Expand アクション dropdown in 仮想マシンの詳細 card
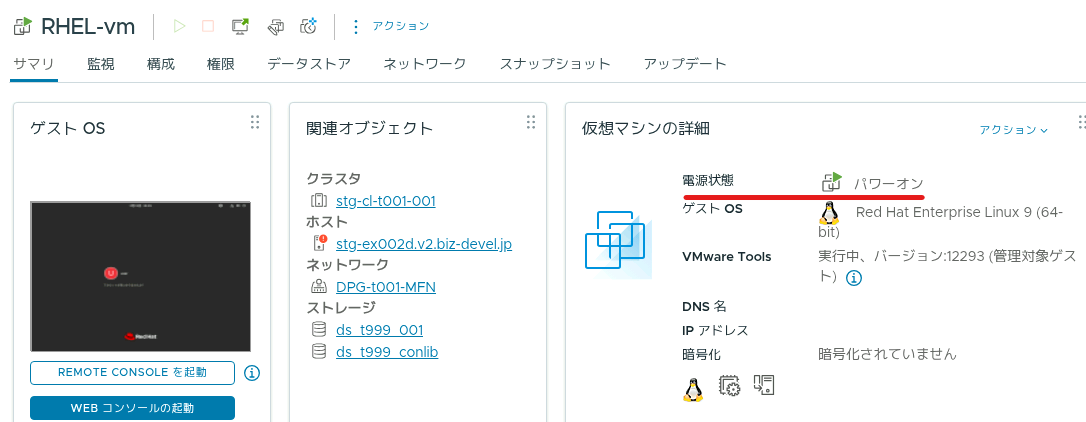 point(1013,130)
